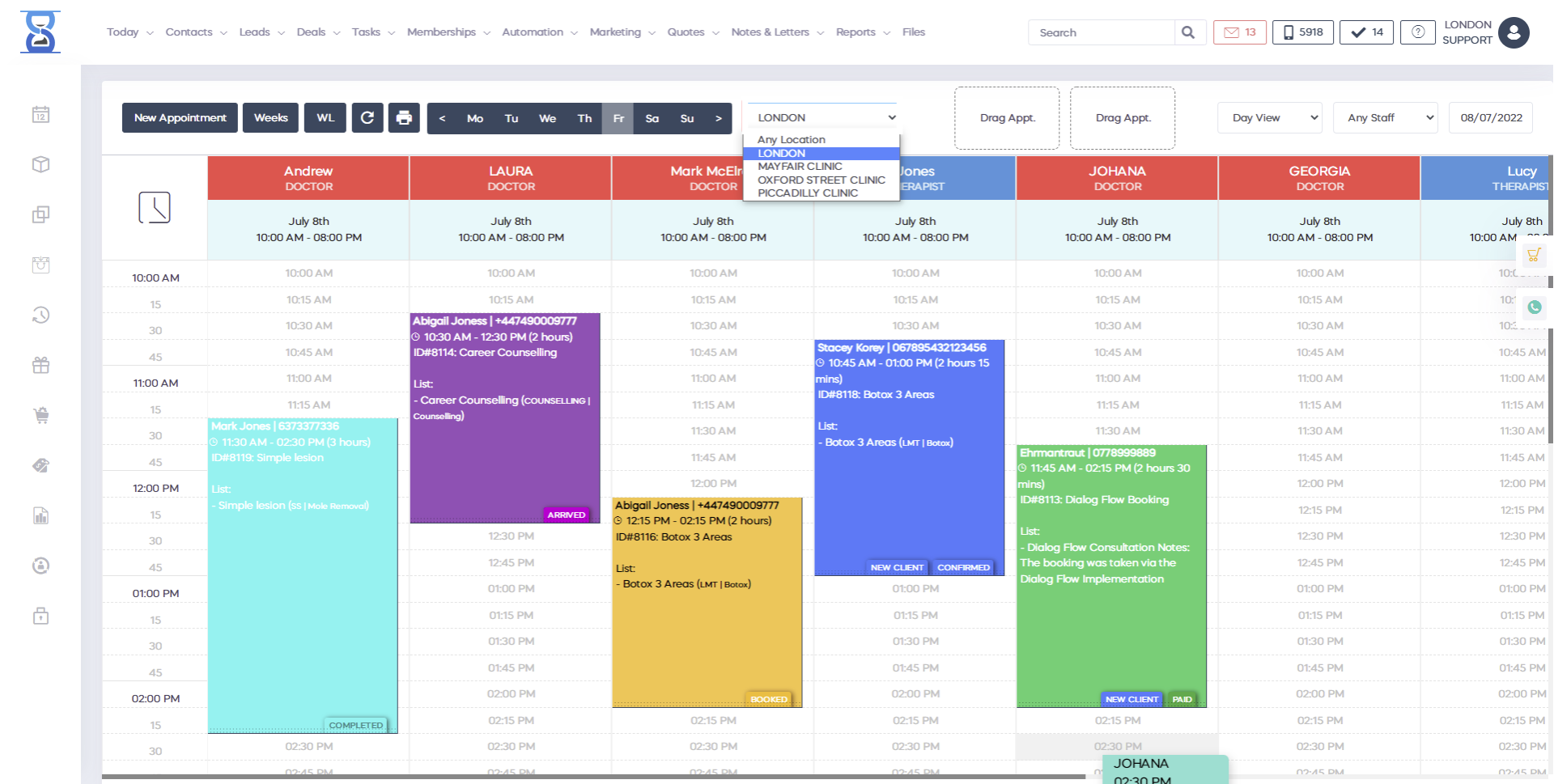Expand the Any Staff dropdown
Viewport: 1554px width, 784px height.
[x=1385, y=118]
